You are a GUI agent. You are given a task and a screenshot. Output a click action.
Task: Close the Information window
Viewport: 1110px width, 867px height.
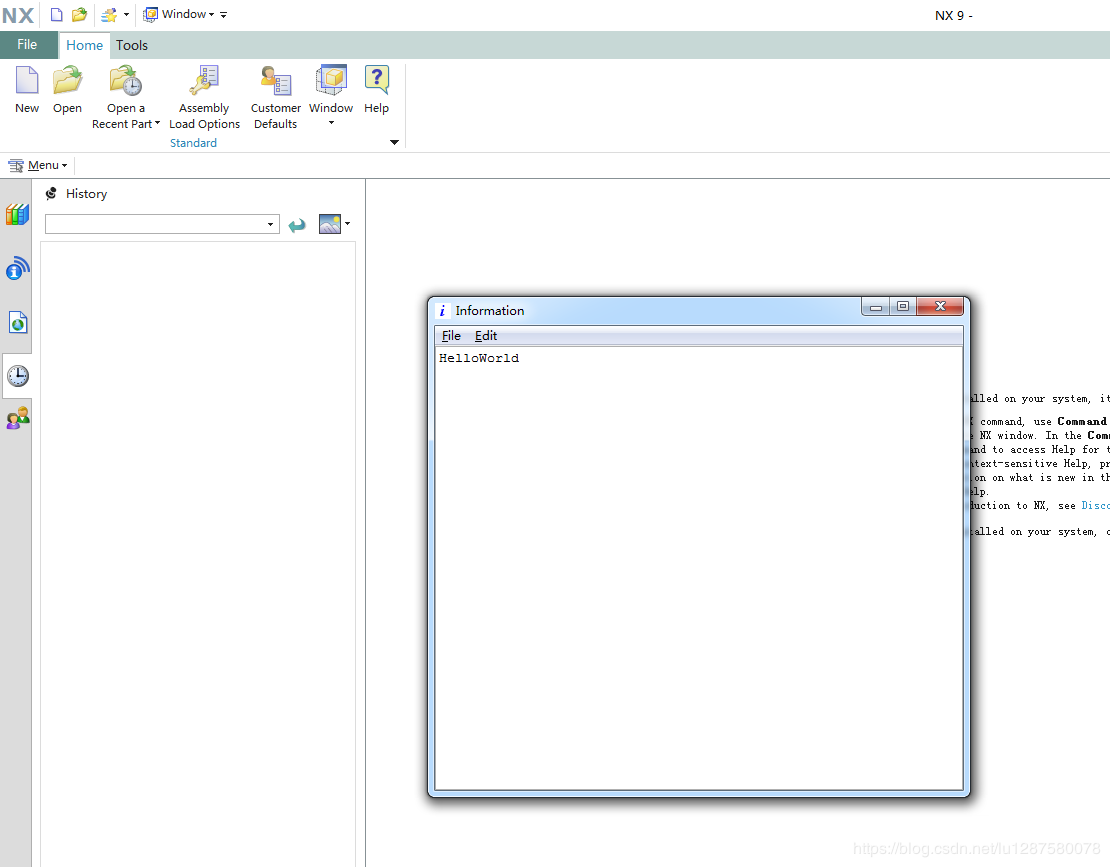(940, 306)
